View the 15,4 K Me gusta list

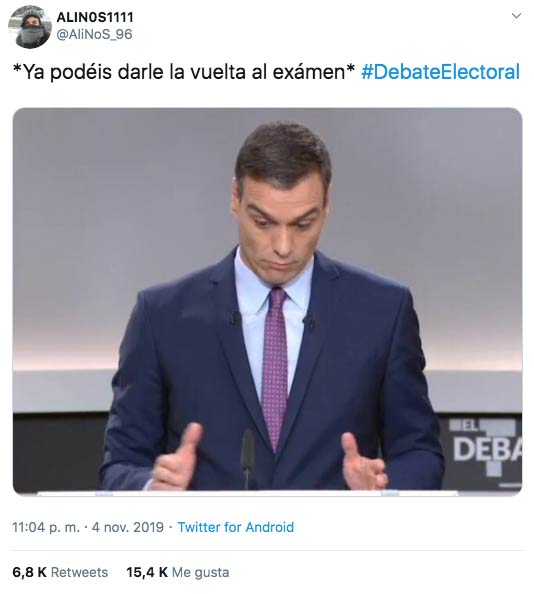(x=178, y=572)
